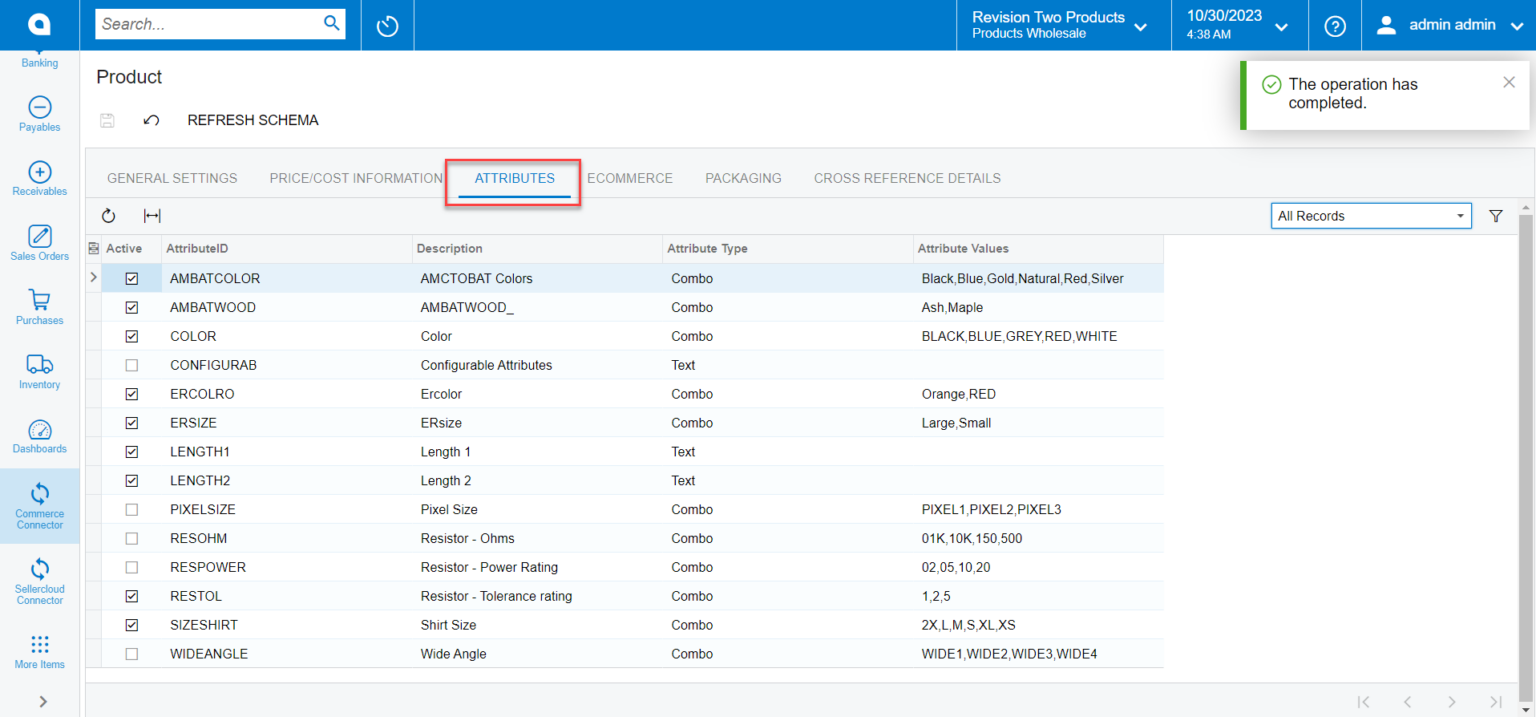The image size is (1536, 717).
Task: Click the admin user profile icon
Action: [x=1386, y=25]
